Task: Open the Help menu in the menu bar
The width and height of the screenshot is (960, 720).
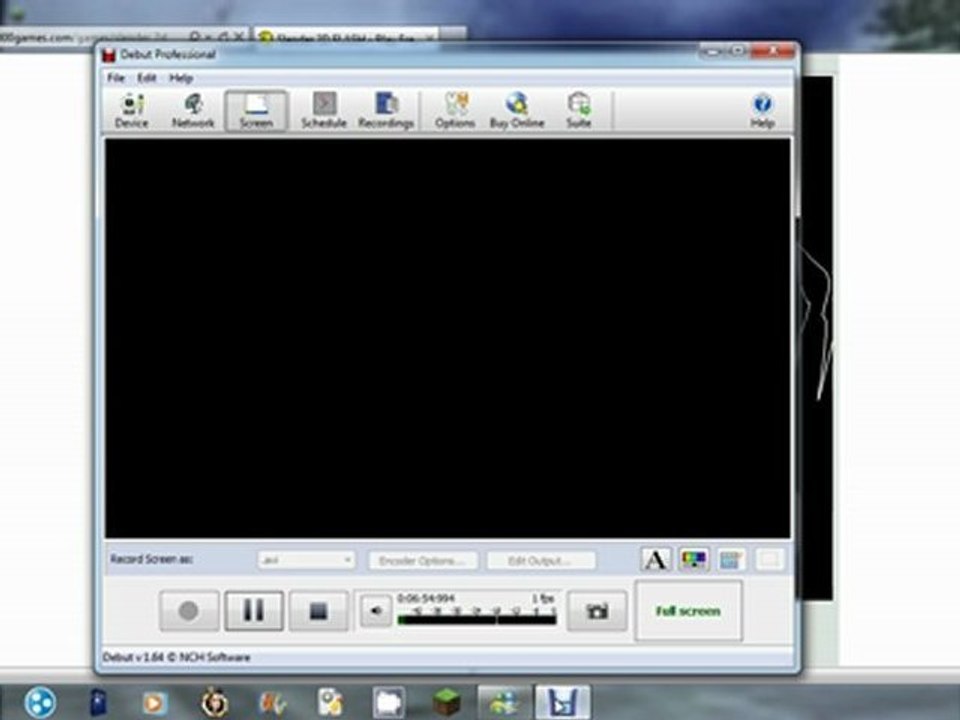Action: [x=181, y=78]
